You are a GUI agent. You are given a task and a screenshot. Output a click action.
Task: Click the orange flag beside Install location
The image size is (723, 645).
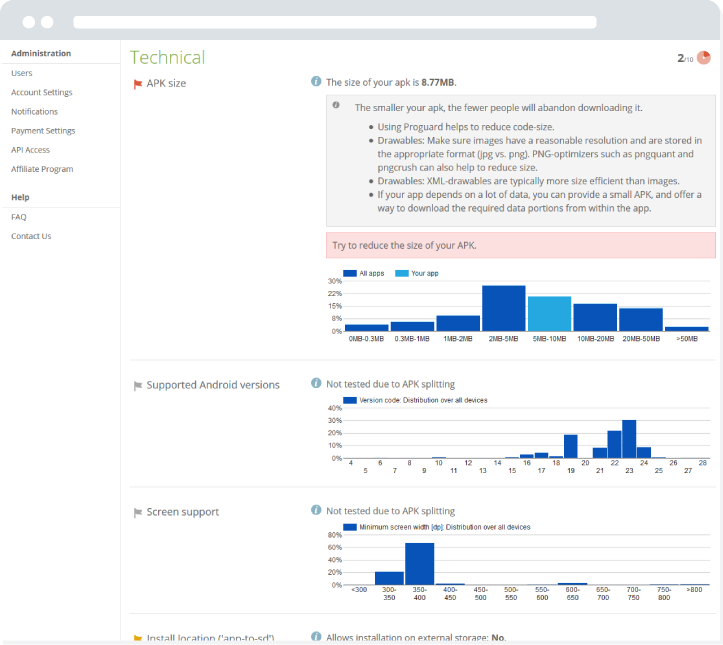pyautogui.click(x=138, y=638)
